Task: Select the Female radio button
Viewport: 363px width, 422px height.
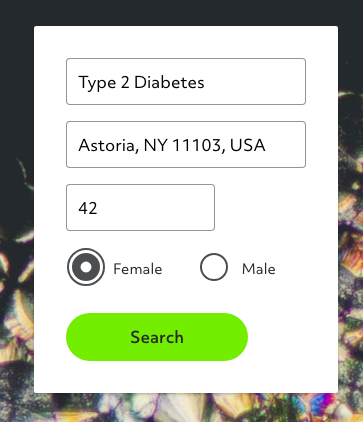Action: 86,267
